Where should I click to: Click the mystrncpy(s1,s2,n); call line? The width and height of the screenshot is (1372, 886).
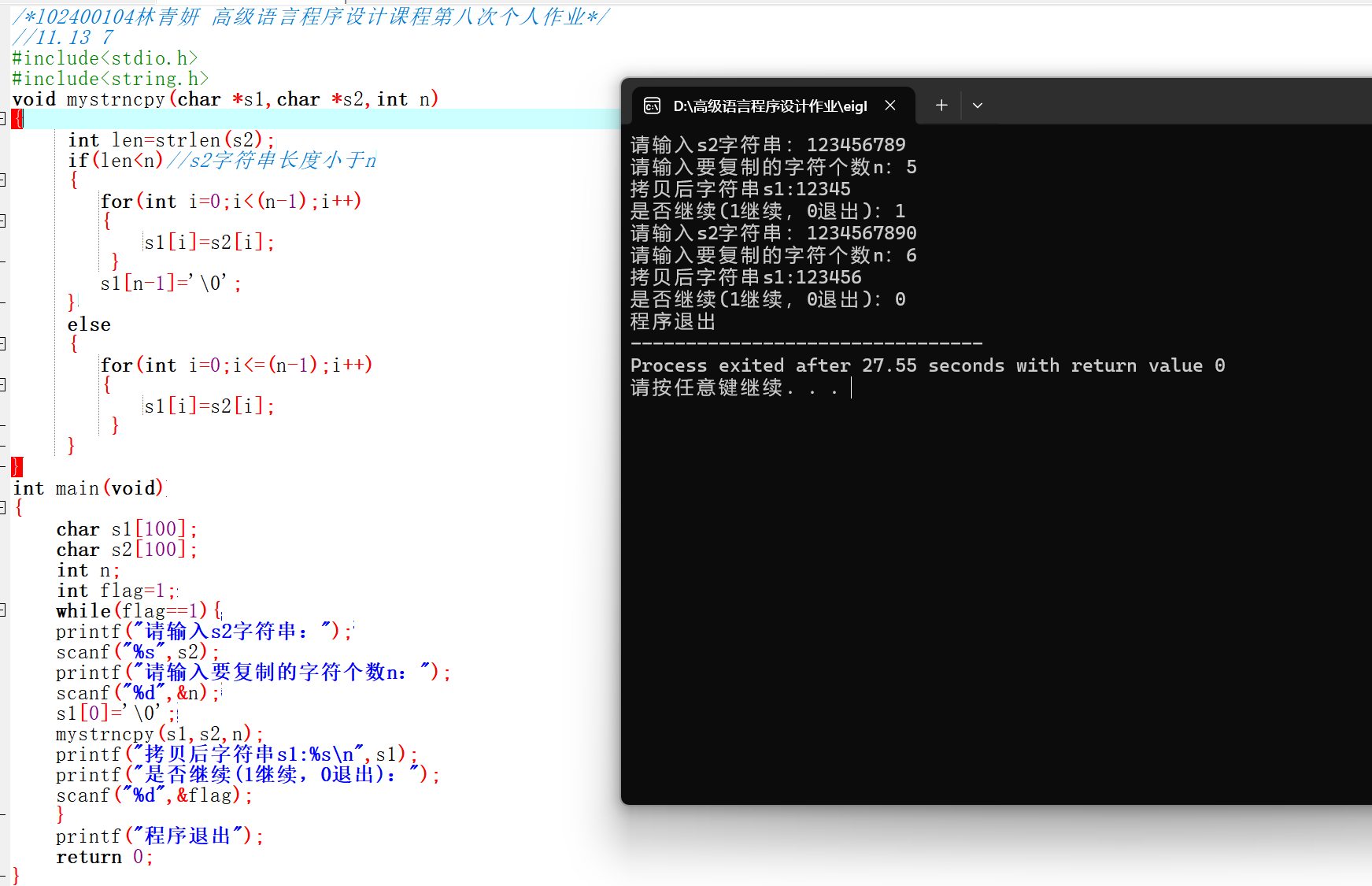160,733
